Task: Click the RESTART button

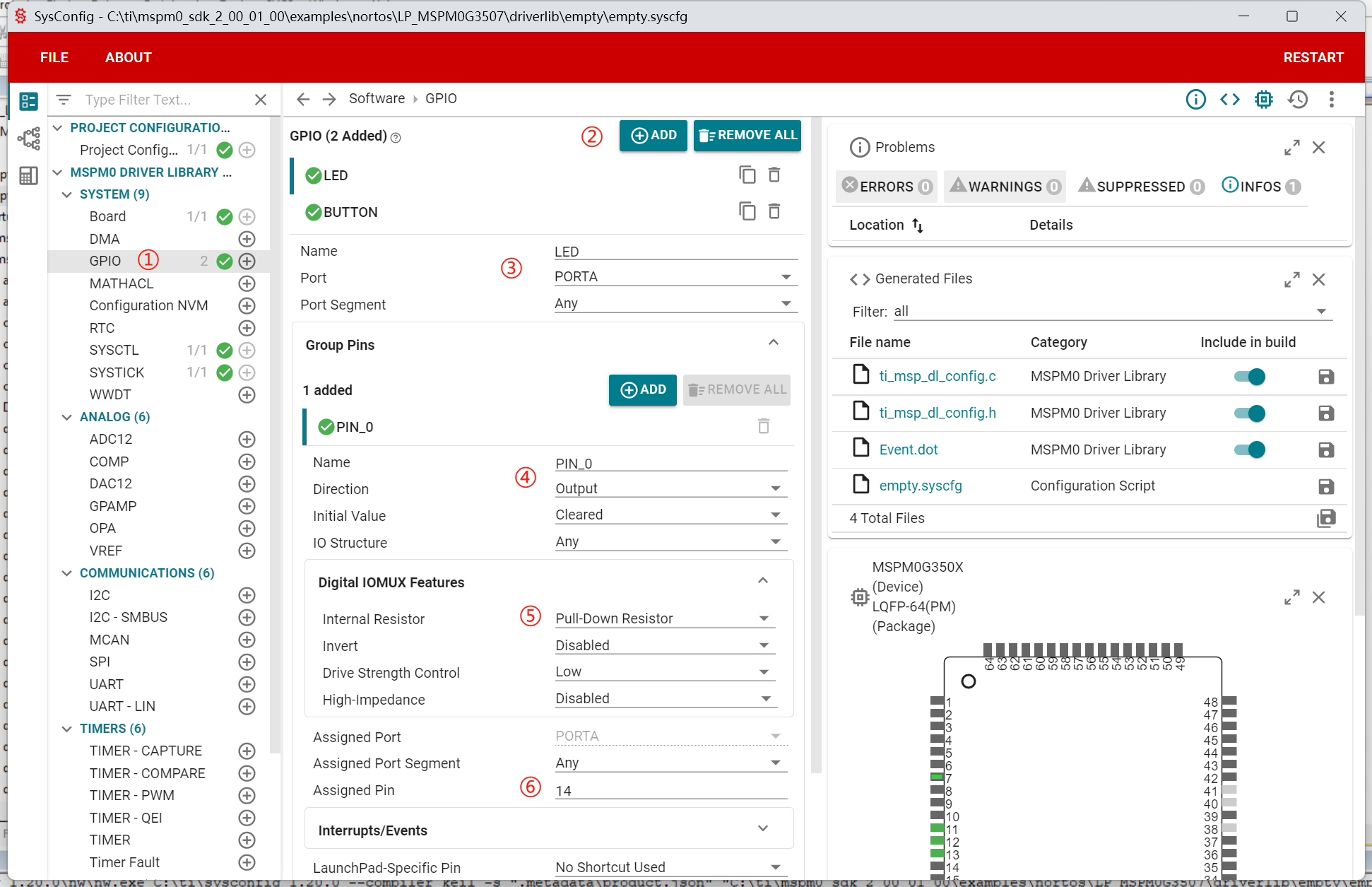Action: [1313, 57]
